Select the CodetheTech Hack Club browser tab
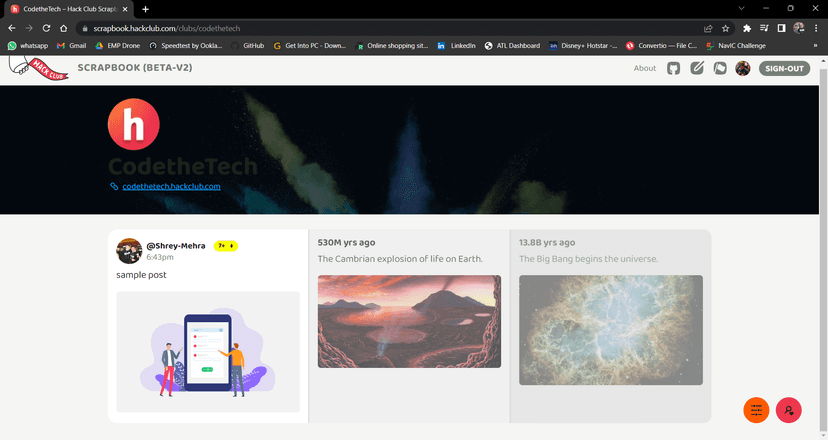Screen dimensions: 828x440 70,9
